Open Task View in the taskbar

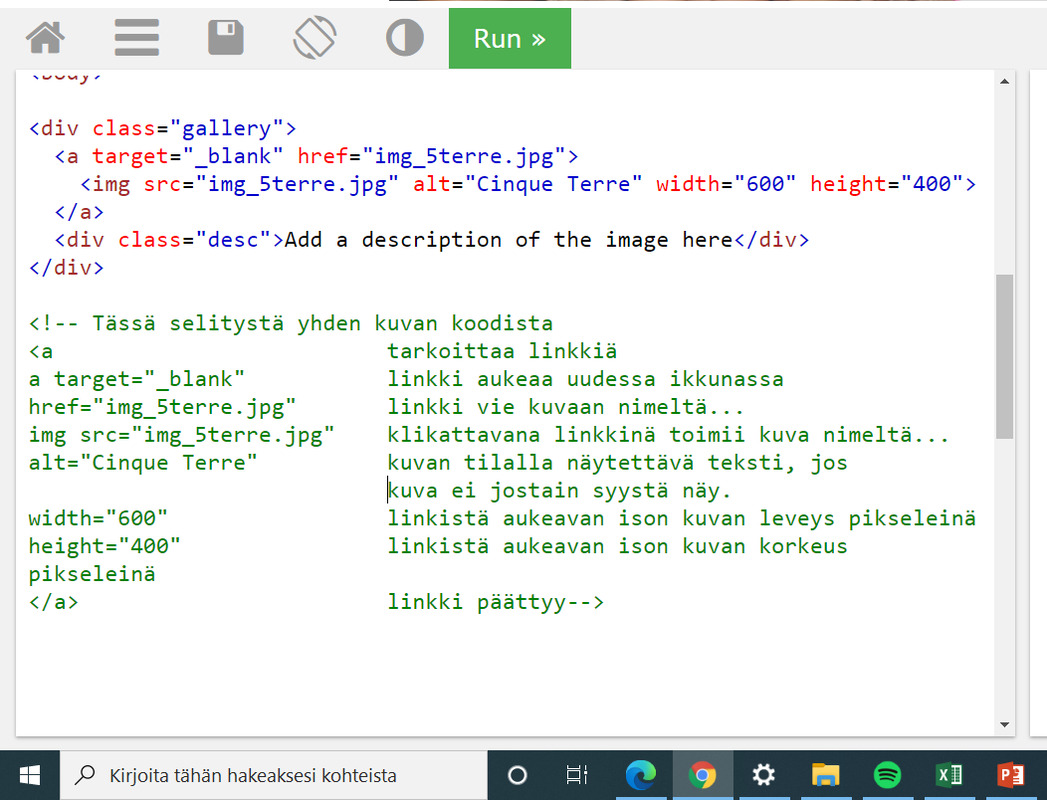(x=577, y=775)
